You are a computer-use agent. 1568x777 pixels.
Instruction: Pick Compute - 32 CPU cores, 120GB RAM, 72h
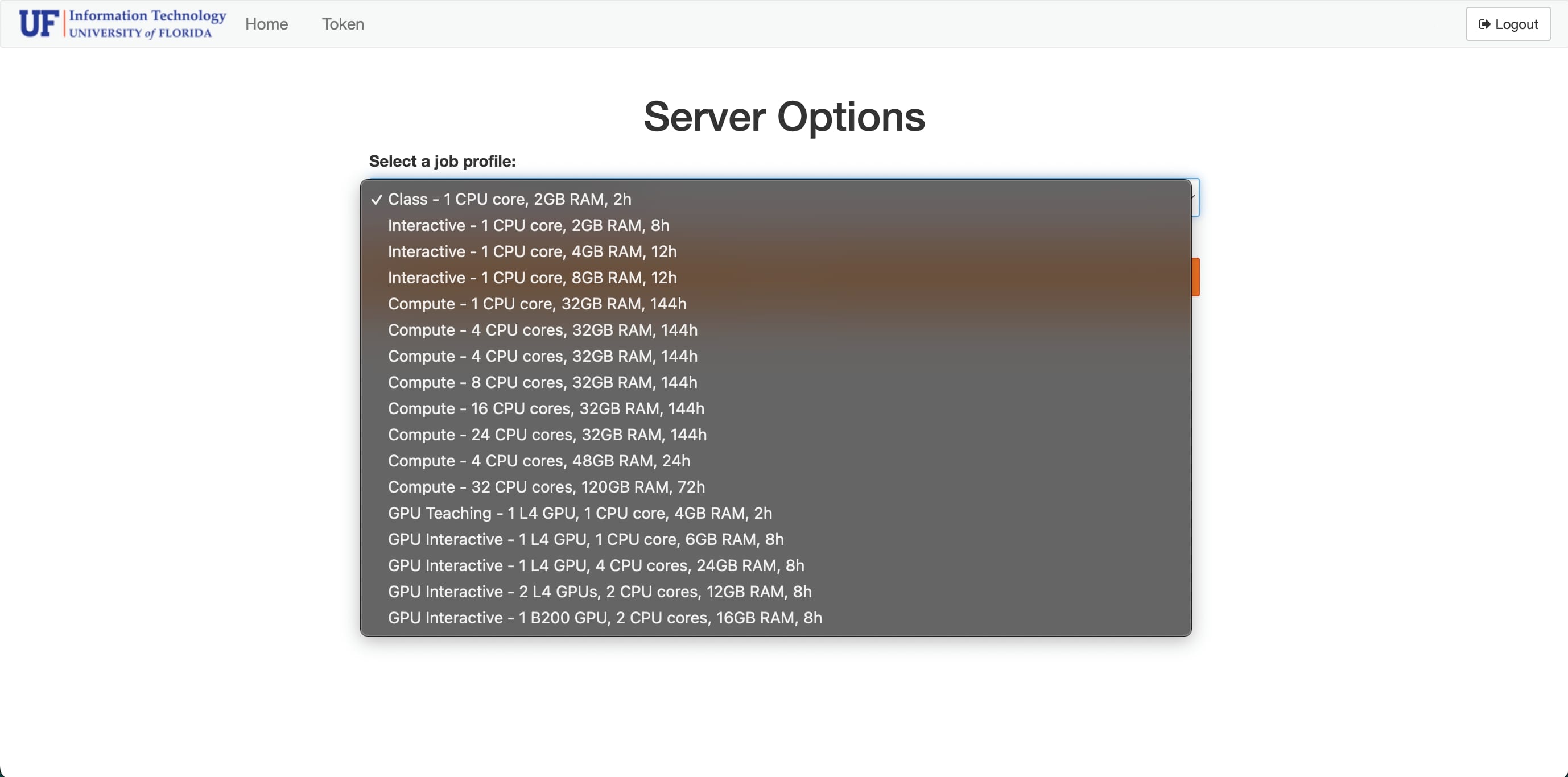coord(775,487)
